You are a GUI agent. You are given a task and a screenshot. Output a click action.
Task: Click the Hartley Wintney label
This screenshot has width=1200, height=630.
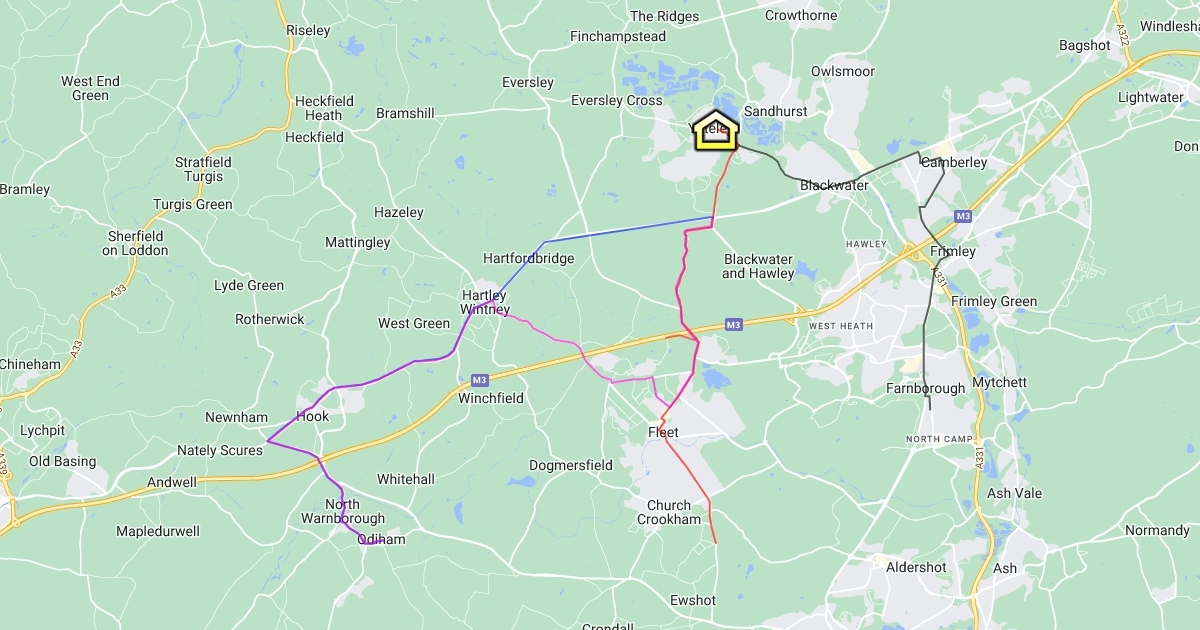485,302
